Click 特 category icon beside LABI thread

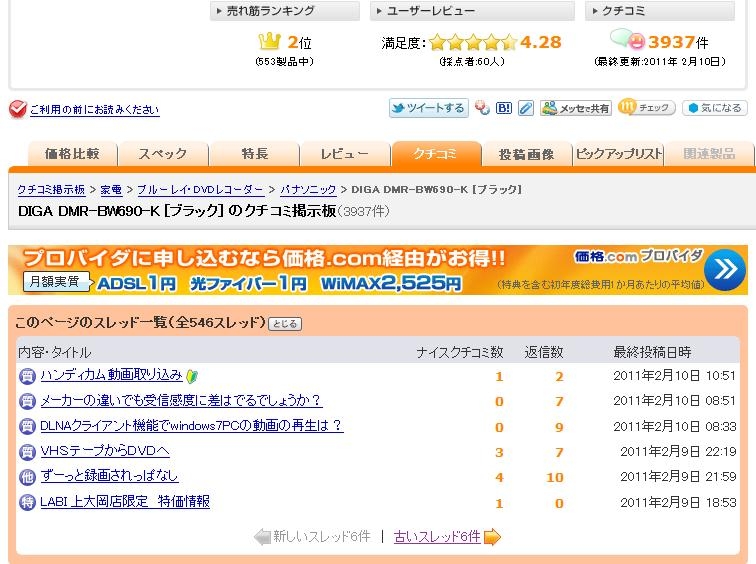27,502
